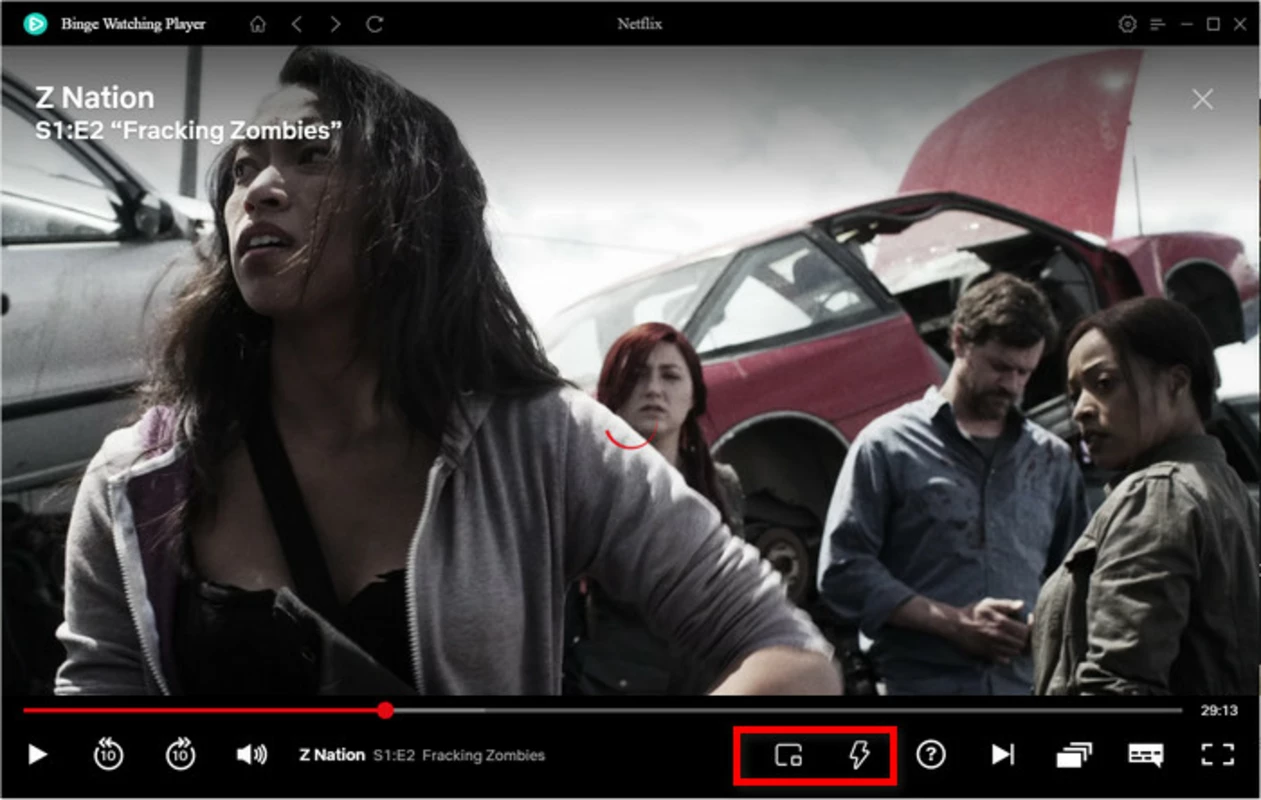The width and height of the screenshot is (1261, 800).
Task: Click the lightning bolt speed icon
Action: 859,755
